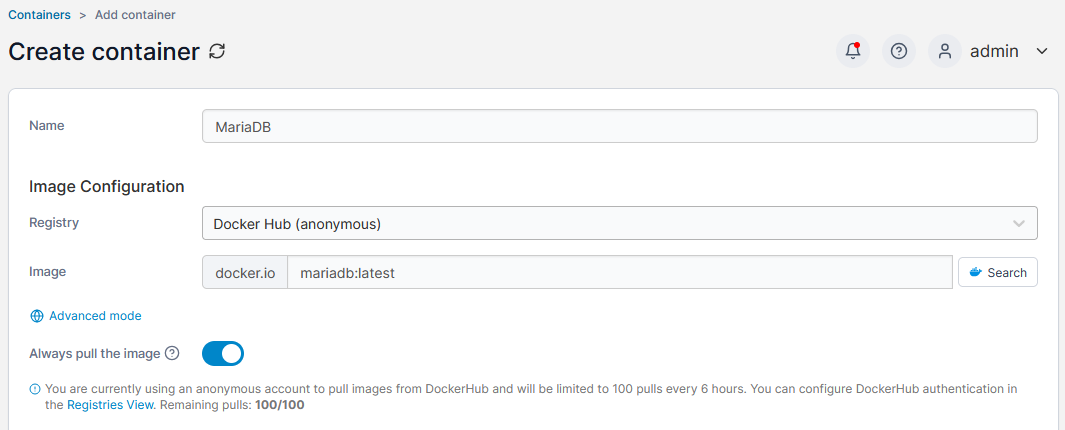
Task: Disable the Always pull the image toggle
Action: 223,353
